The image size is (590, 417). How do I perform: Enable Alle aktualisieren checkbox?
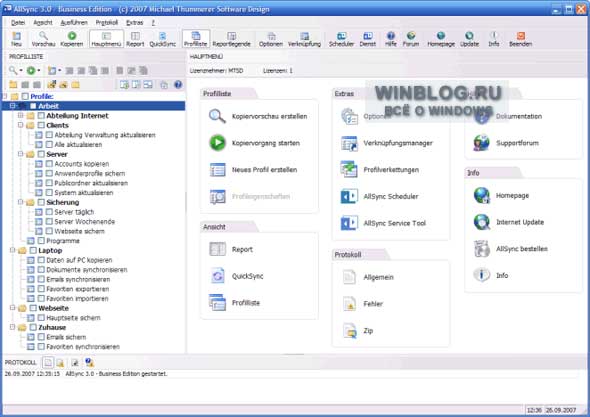tap(49, 145)
